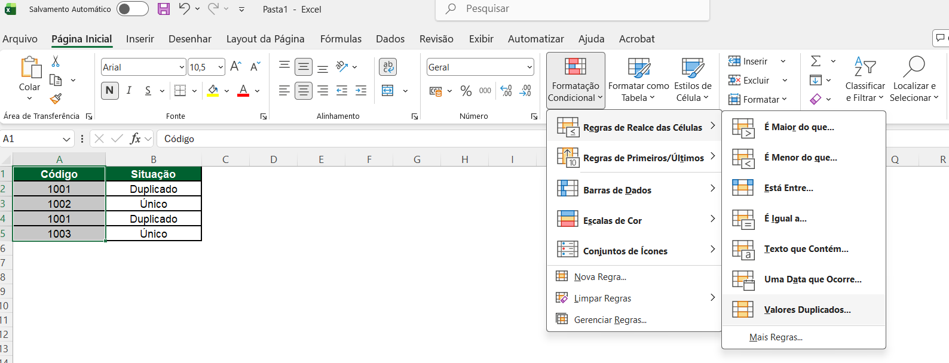949x363 pixels.
Task: Undo the last action
Action: (x=185, y=9)
